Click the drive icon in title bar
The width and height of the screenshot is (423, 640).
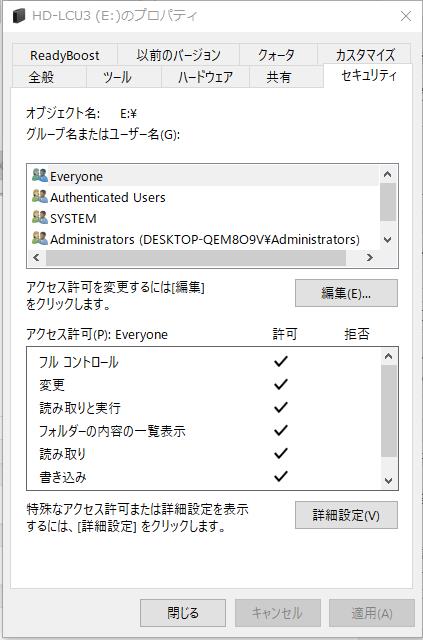[x=19, y=16]
